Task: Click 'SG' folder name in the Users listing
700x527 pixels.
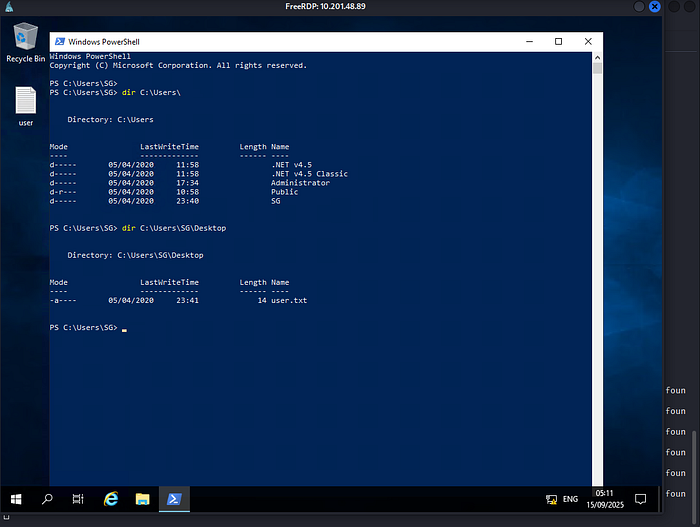Action: 275,201
